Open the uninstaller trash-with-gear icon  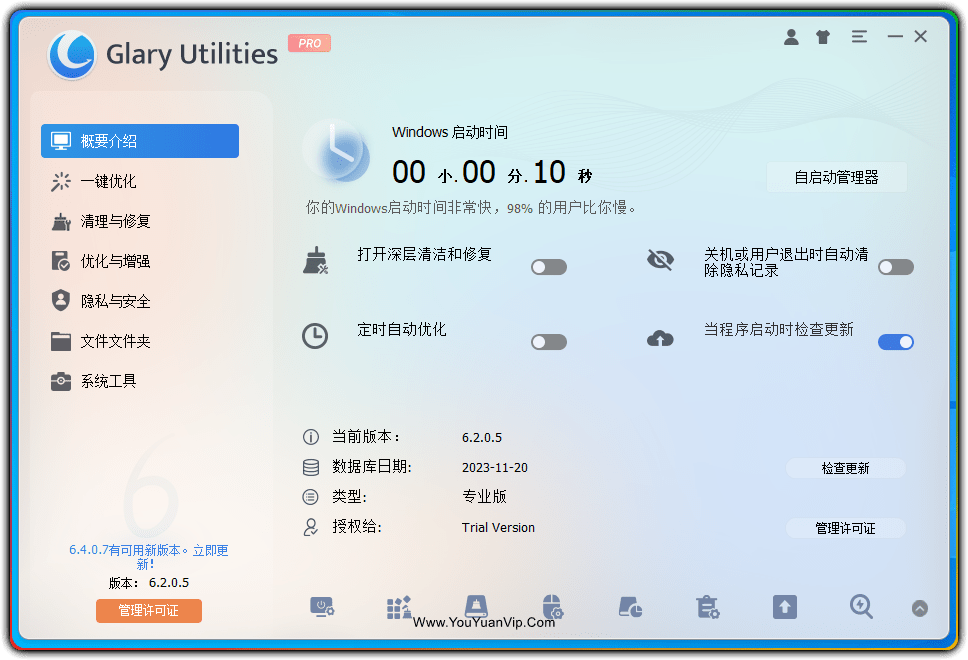tap(707, 607)
